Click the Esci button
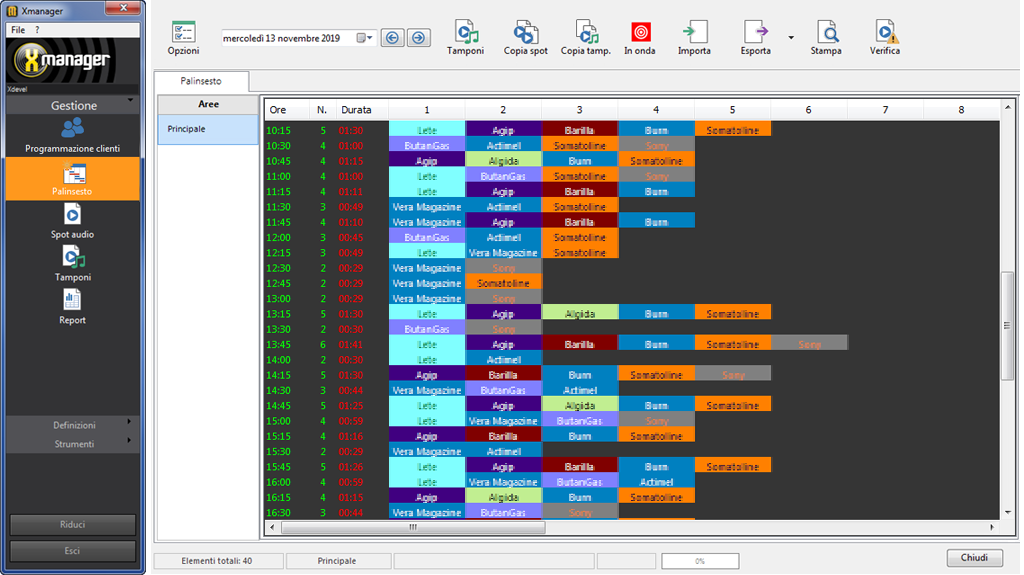Screen dimensions: 1024x575 coord(72,551)
